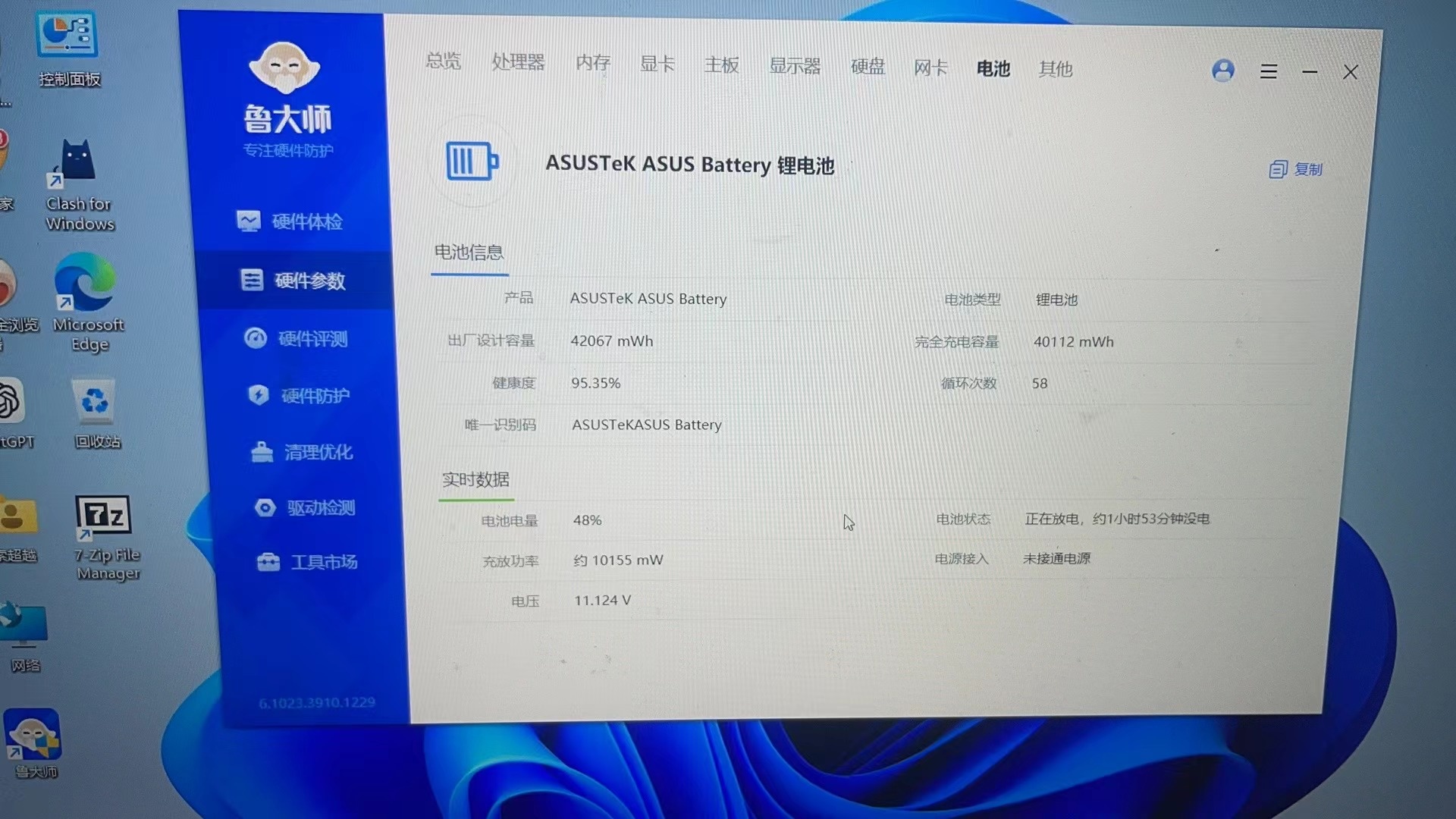Open 工具市场 tool market section
1456x819 pixels.
307,562
